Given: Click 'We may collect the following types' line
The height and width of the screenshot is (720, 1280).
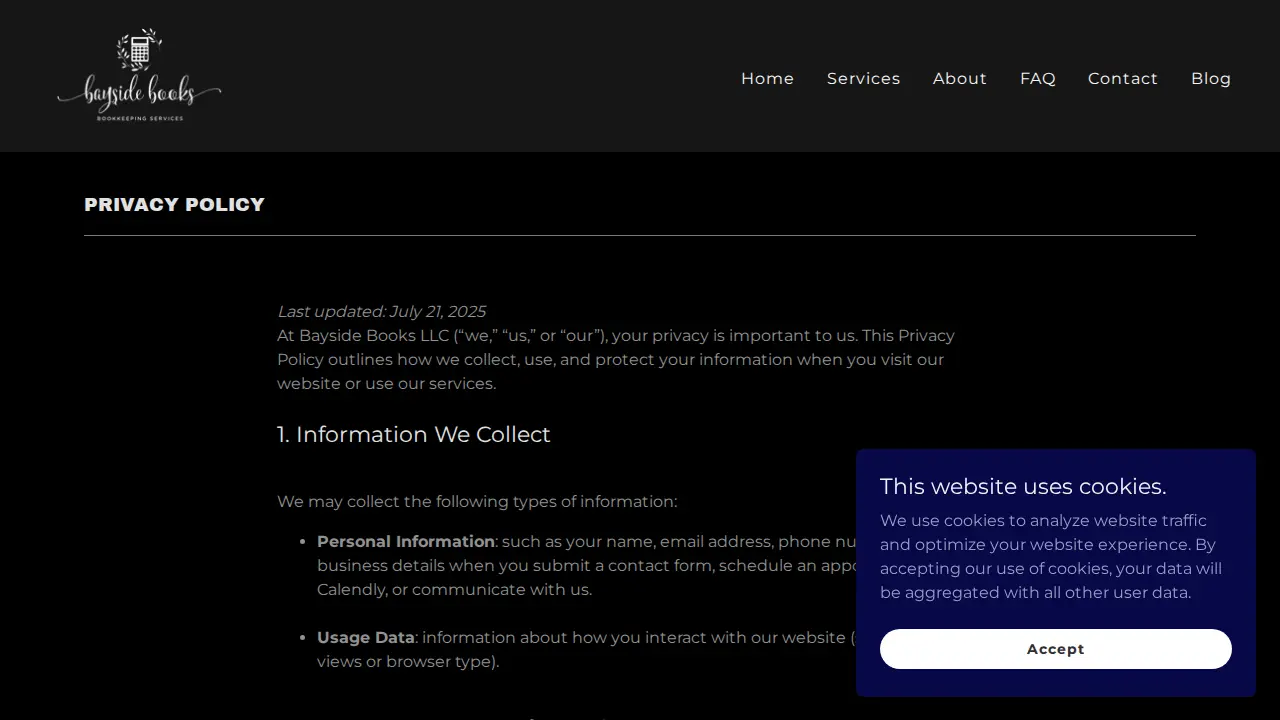Looking at the screenshot, I should coord(477,502).
